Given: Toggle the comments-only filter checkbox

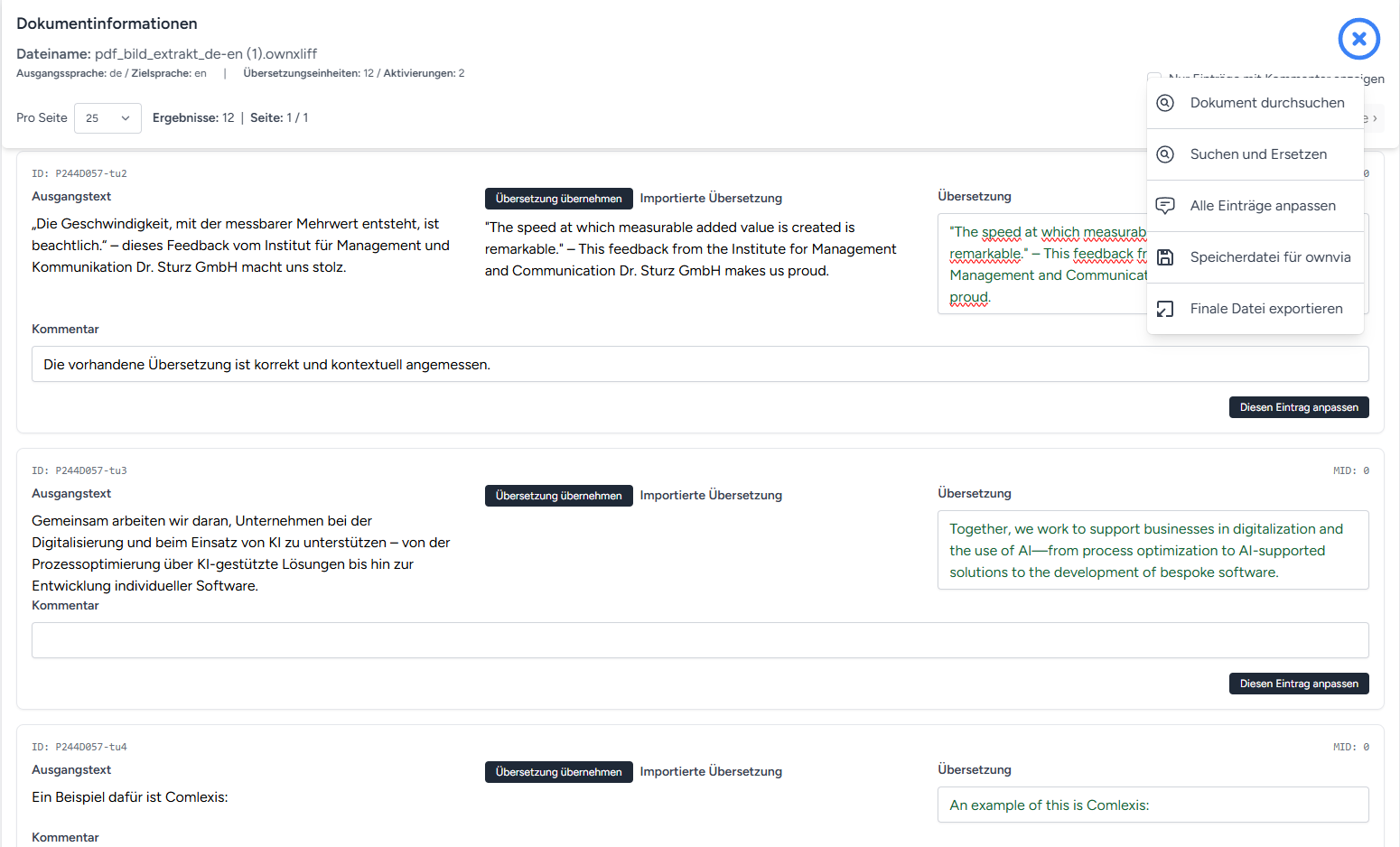Looking at the screenshot, I should click(1154, 78).
